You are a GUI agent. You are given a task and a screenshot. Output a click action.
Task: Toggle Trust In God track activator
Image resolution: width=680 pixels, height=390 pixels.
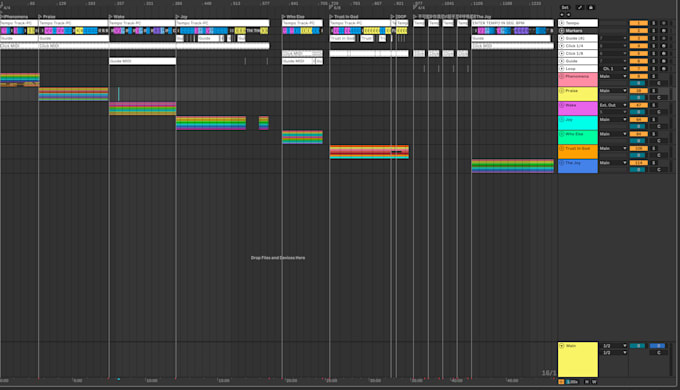[638, 148]
